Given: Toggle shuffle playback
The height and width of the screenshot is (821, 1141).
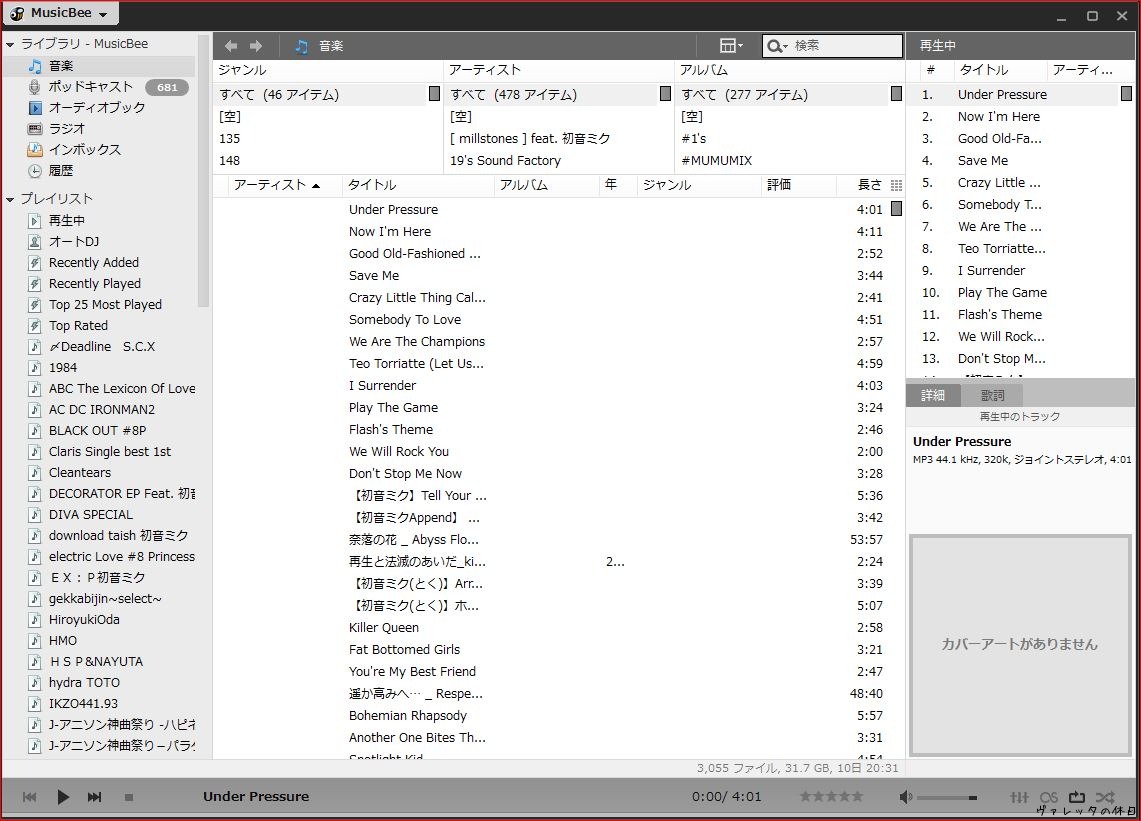Looking at the screenshot, I should (1105, 798).
